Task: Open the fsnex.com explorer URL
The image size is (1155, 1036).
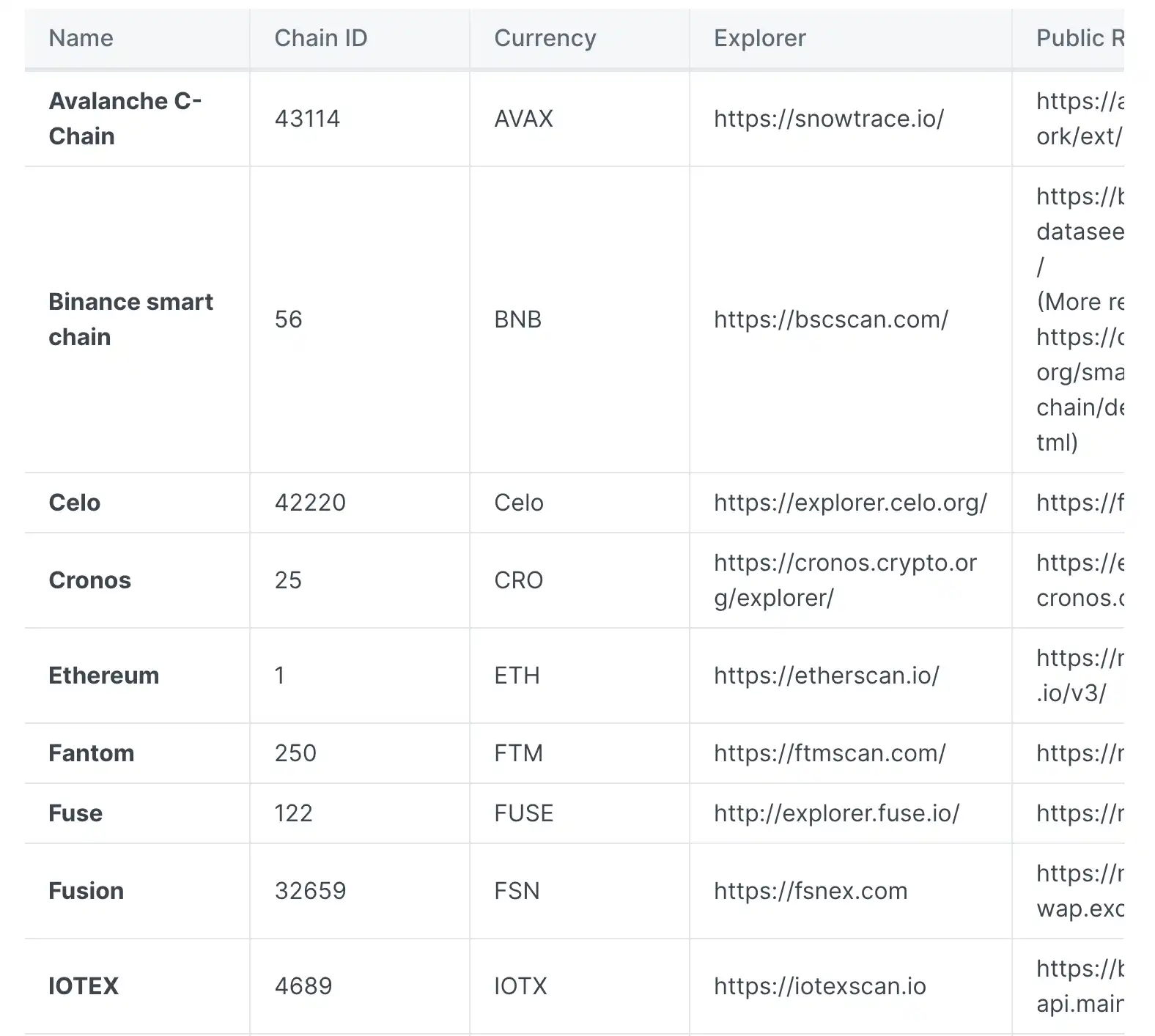Action: tap(811, 891)
